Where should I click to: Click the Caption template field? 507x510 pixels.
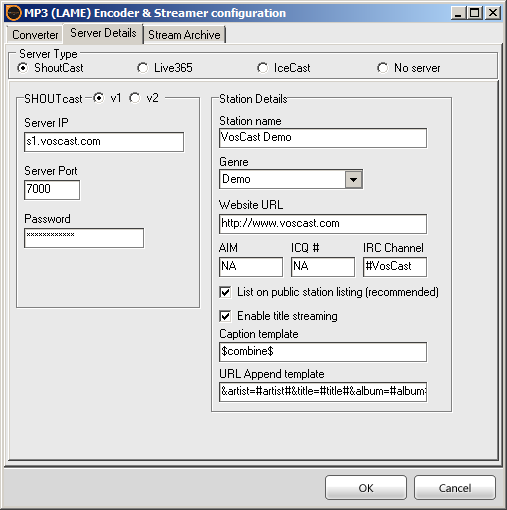(x=323, y=352)
